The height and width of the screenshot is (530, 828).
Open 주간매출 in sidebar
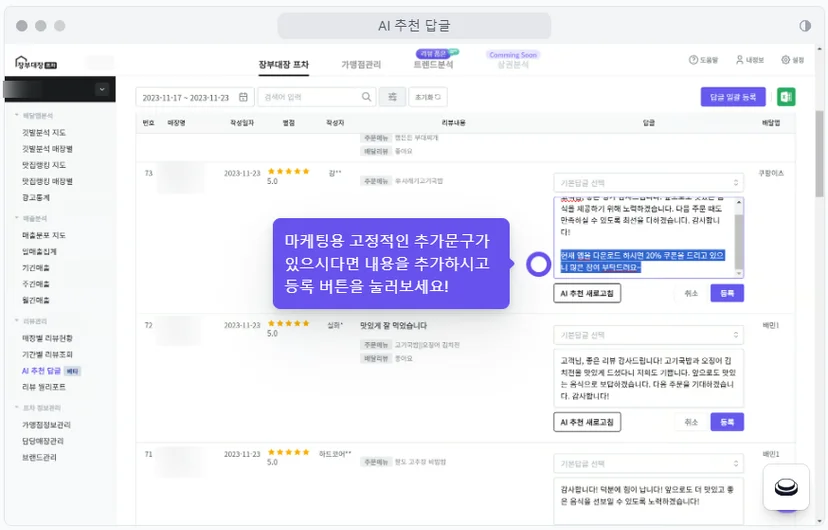point(35,284)
